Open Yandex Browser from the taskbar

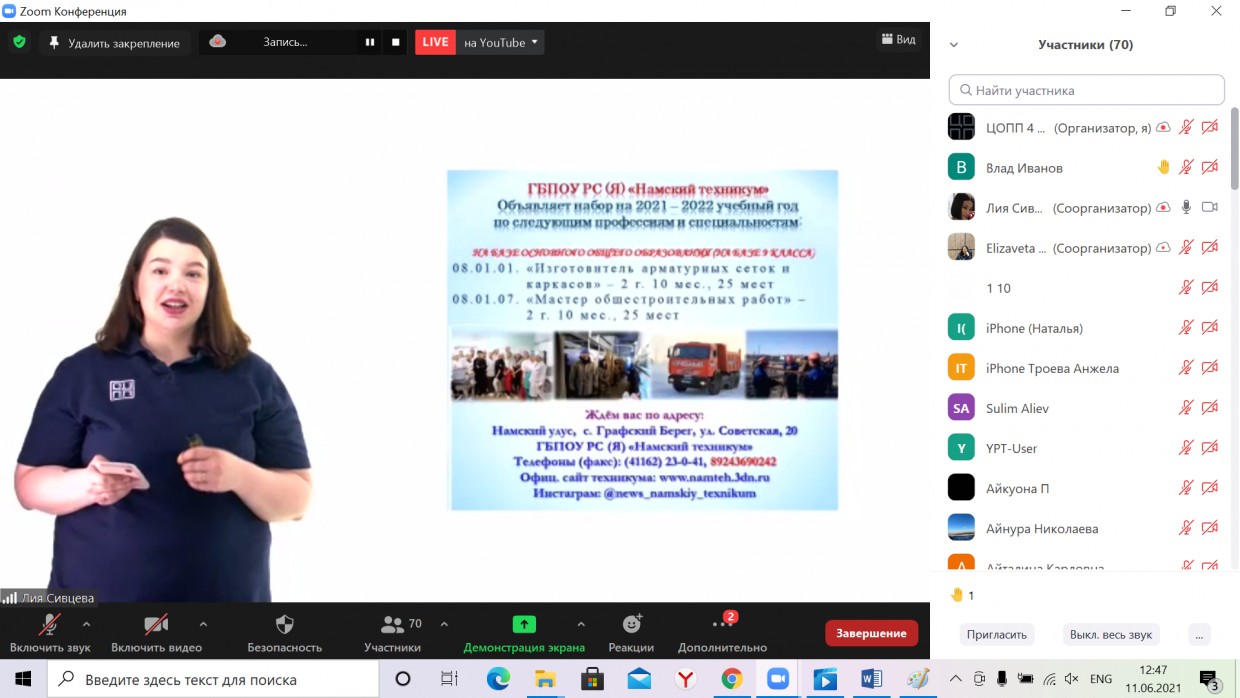pos(685,679)
